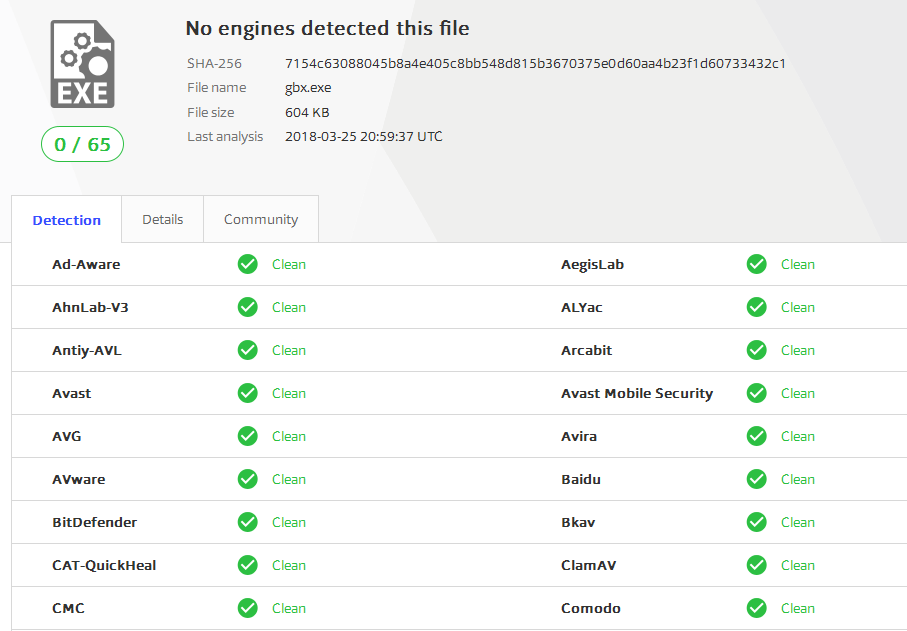Click the Clean result for AVware
Screen dimensions: 907x631
tap(289, 479)
